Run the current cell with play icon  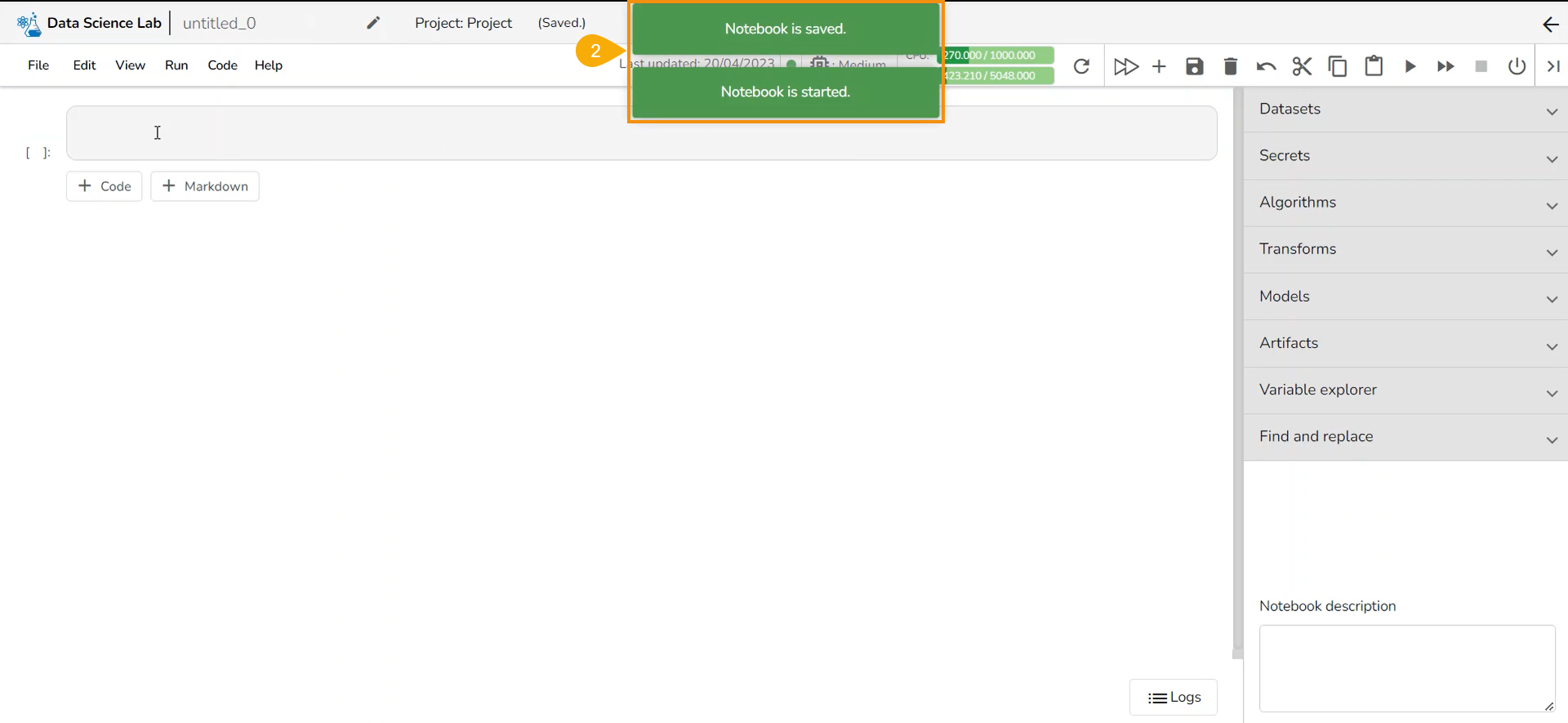1410,66
